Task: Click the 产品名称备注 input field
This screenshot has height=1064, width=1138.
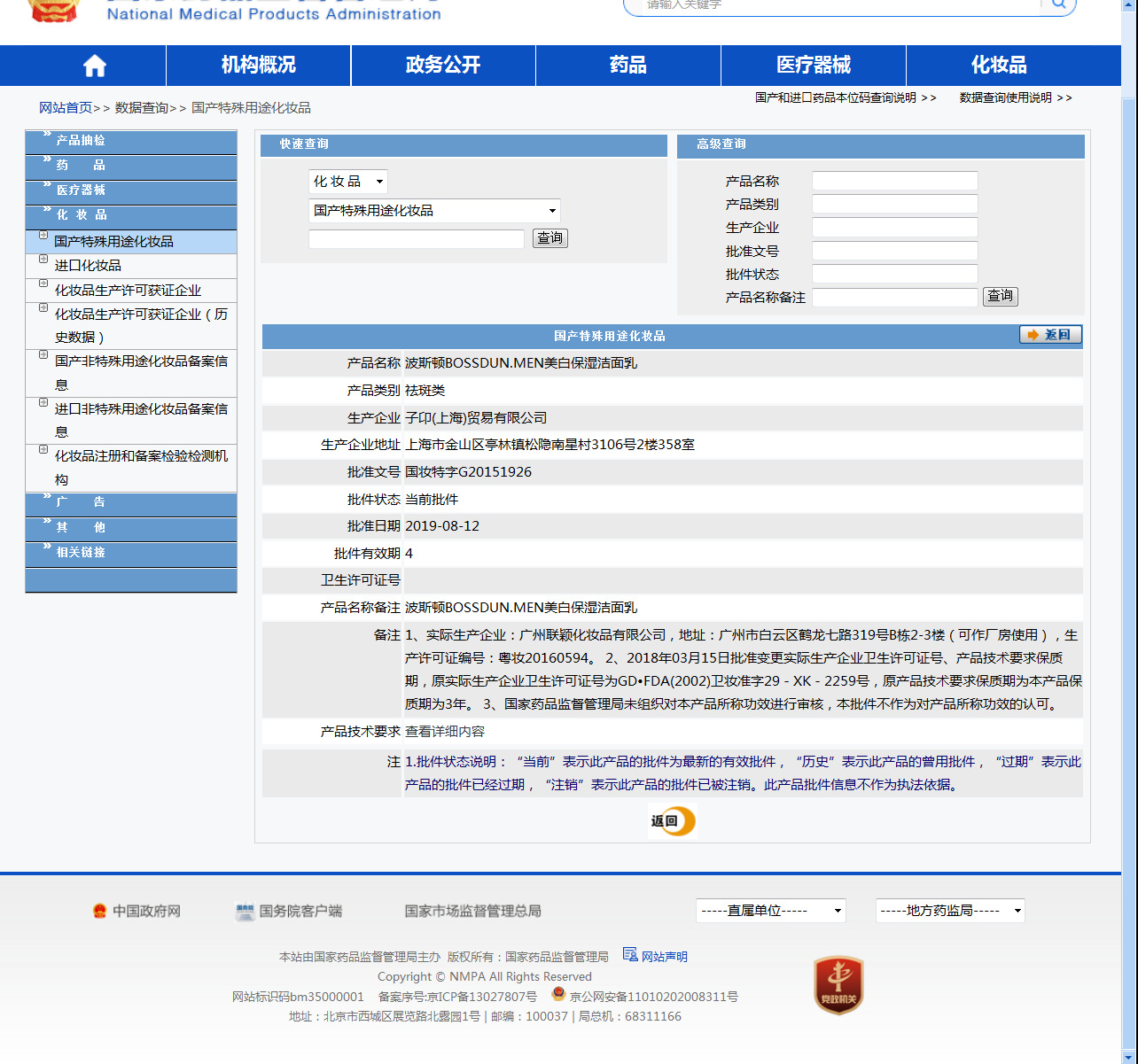Action: tap(895, 298)
